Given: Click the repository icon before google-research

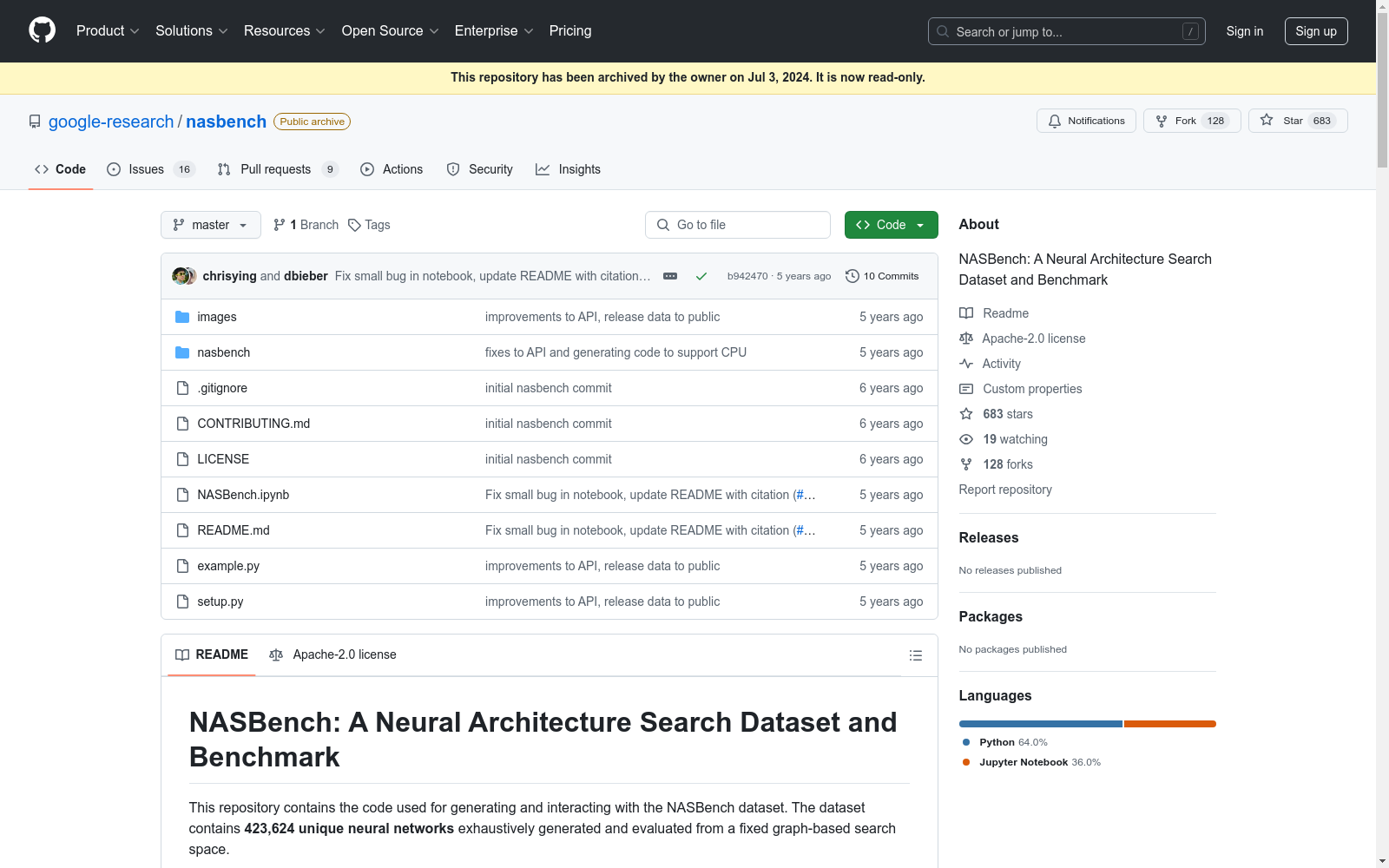Looking at the screenshot, I should (35, 122).
